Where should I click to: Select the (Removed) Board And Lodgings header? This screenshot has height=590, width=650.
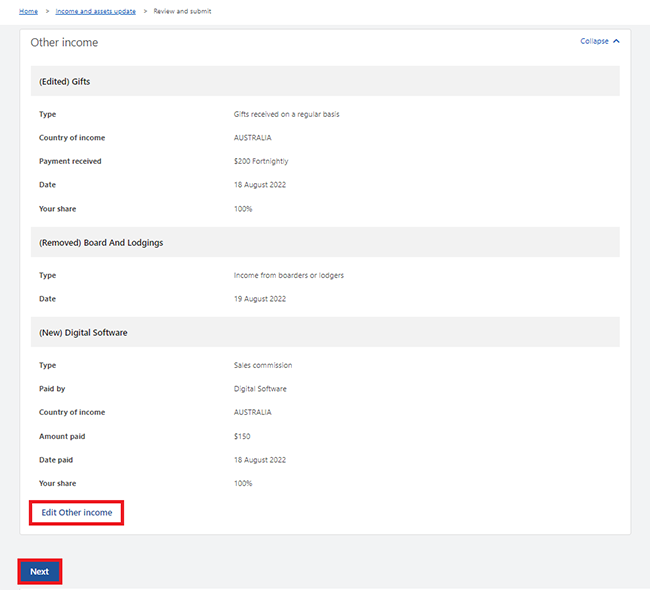(x=325, y=242)
